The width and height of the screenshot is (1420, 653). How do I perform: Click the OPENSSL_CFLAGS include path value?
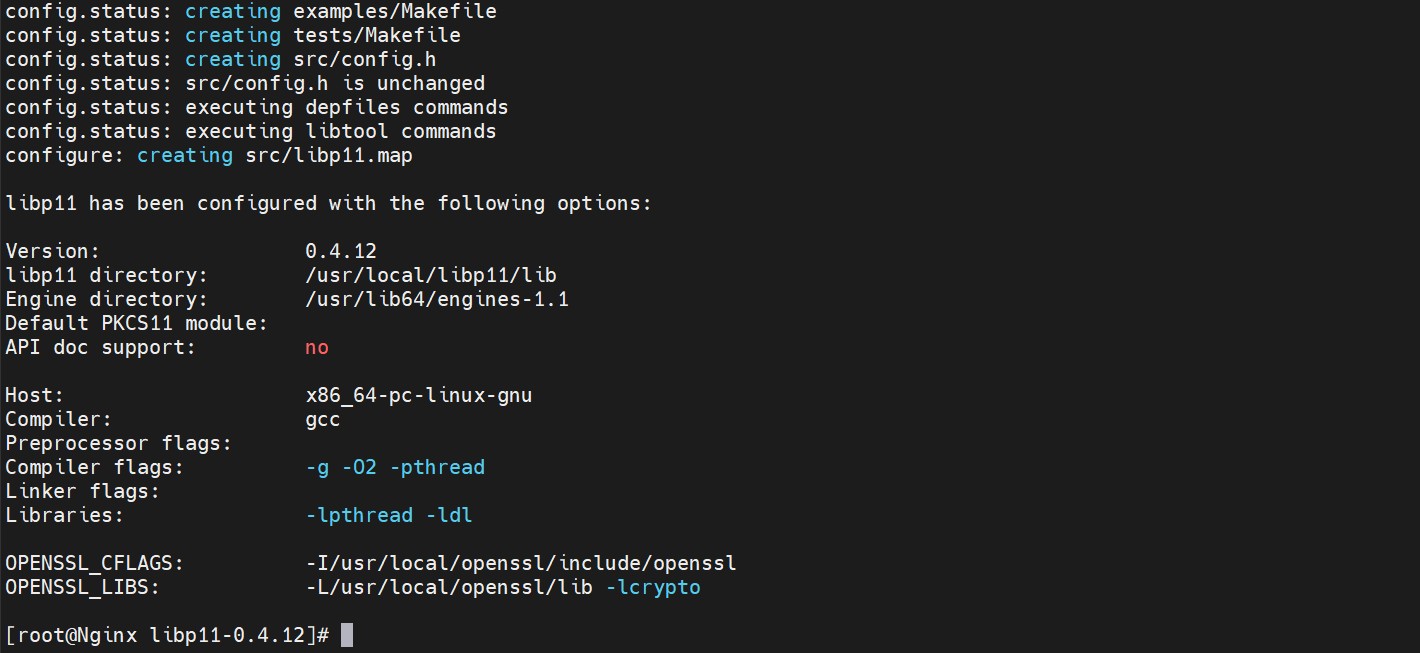click(521, 563)
